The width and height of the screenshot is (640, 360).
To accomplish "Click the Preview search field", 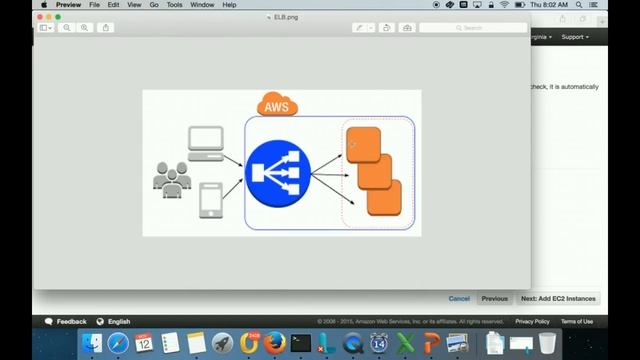I will point(473,28).
